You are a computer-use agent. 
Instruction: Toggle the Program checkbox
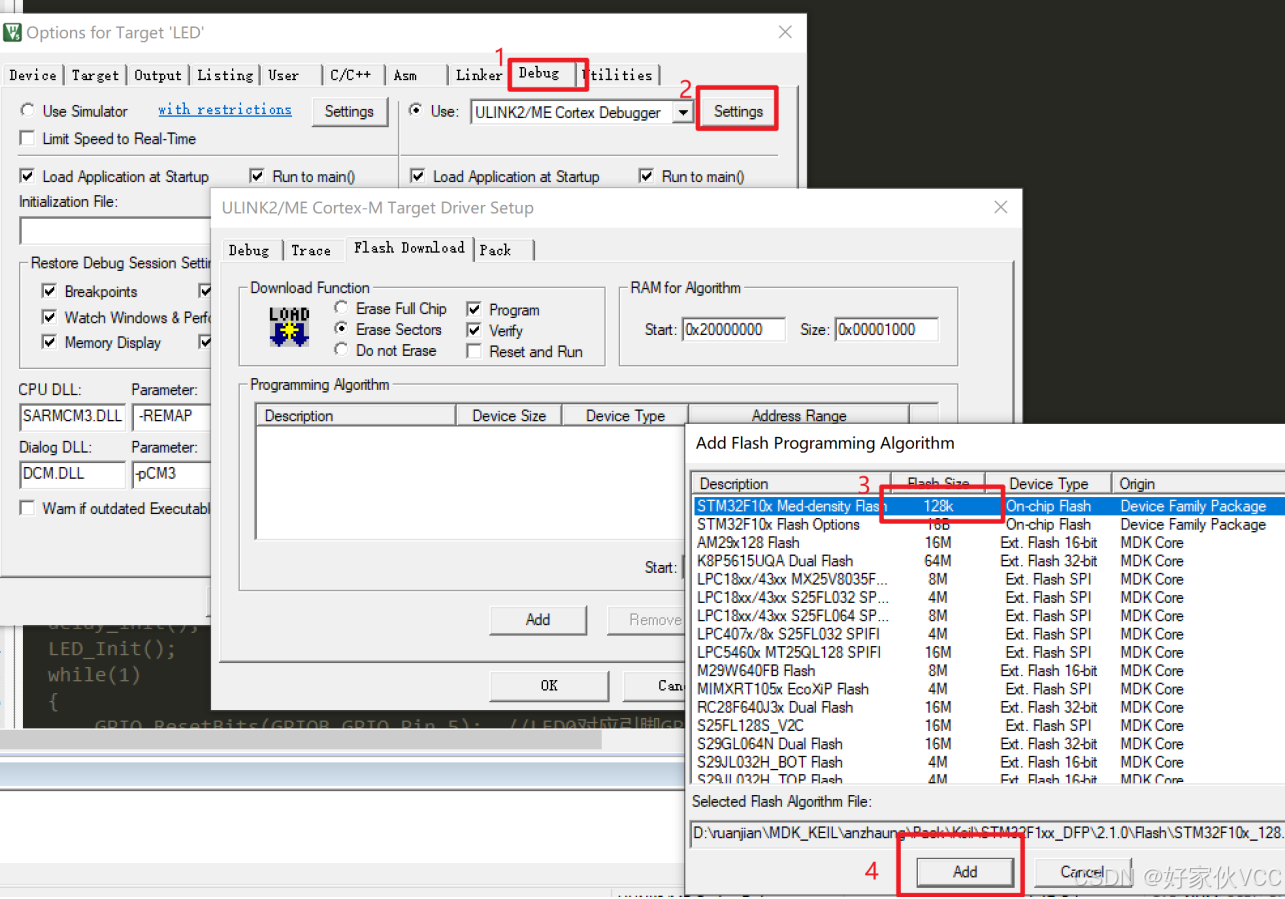[x=474, y=310]
